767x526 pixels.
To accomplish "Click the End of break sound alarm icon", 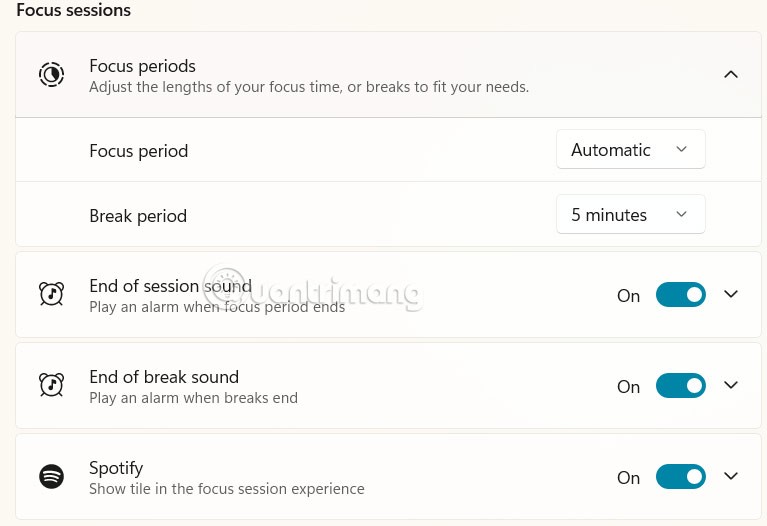I will (x=51, y=385).
